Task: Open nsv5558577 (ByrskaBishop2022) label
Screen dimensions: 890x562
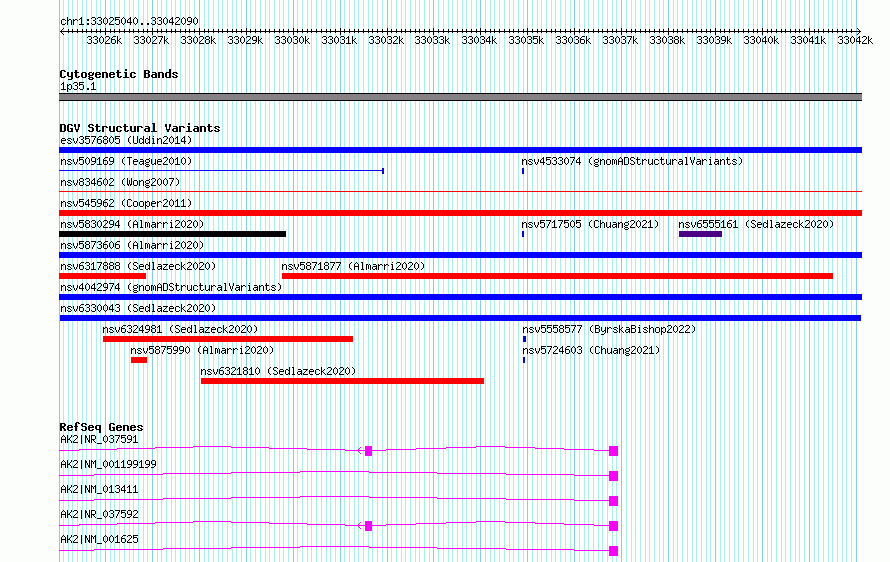Action: [x=609, y=329]
